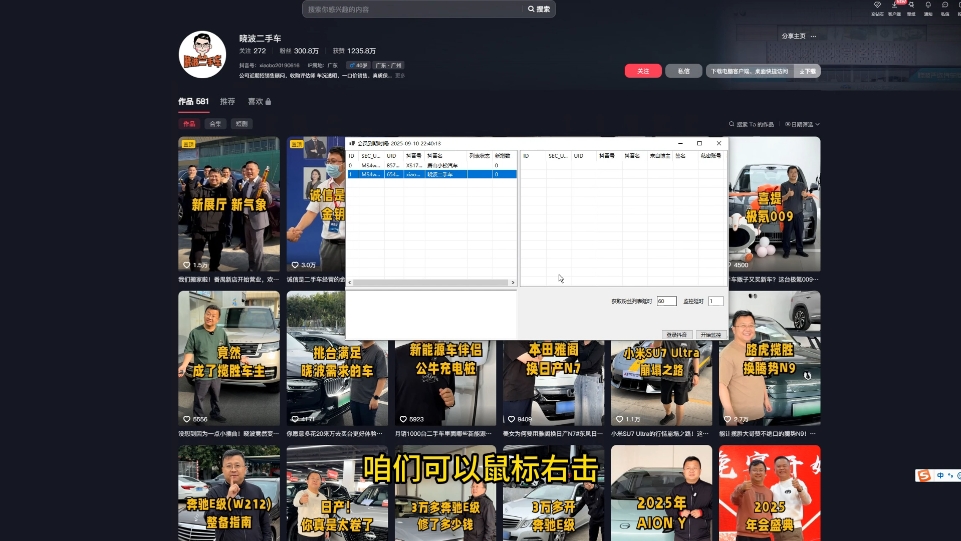Click the client download icon in top bar

[x=894, y=6]
